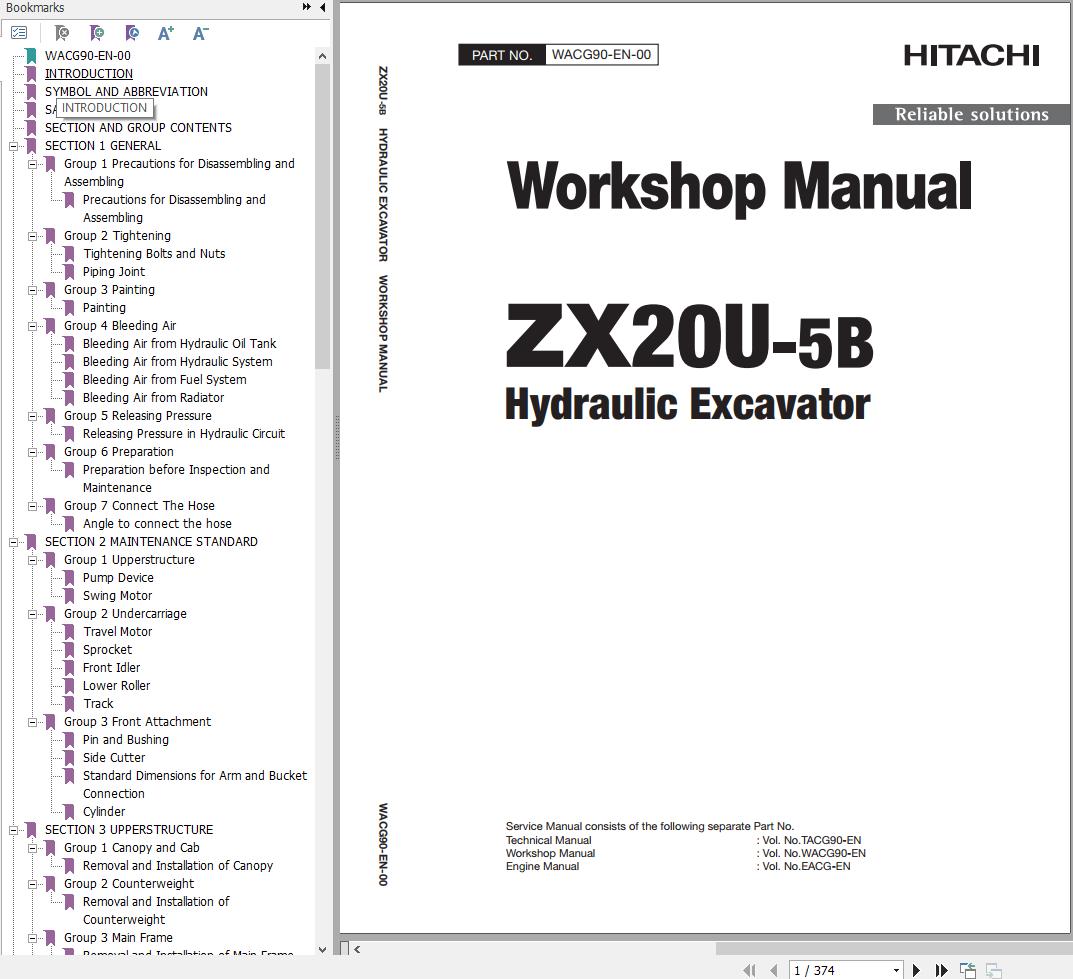Expand bookmarks panel with double arrow
The image size is (1073, 979).
coord(307,7)
